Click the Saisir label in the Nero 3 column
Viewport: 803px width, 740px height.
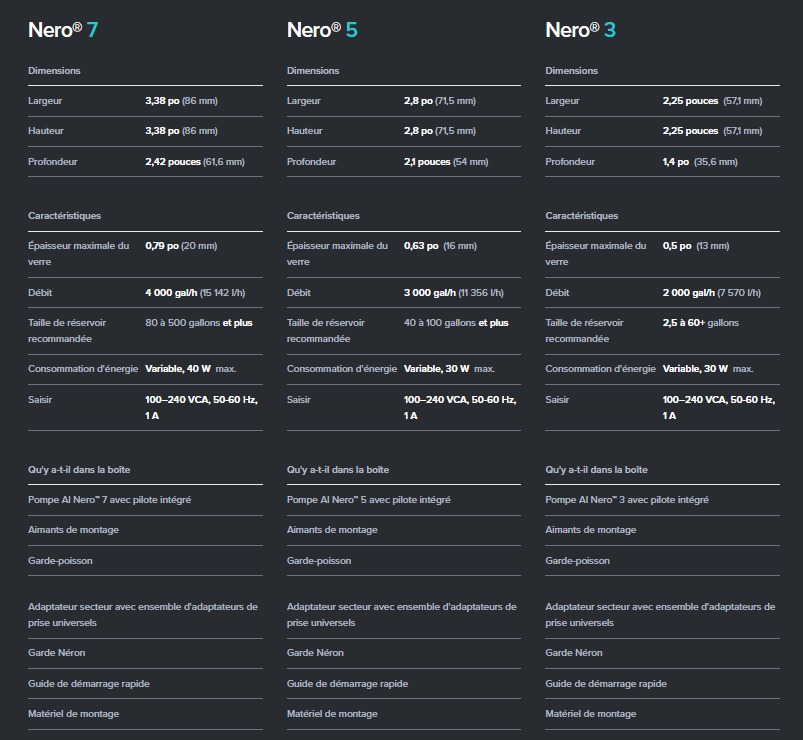coord(557,400)
